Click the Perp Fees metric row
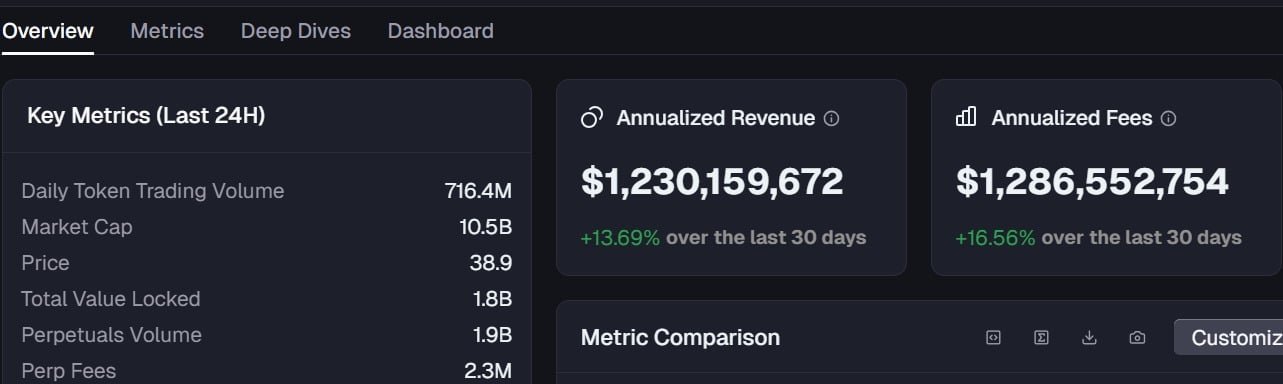This screenshot has width=1283, height=384. pyautogui.click(x=267, y=371)
